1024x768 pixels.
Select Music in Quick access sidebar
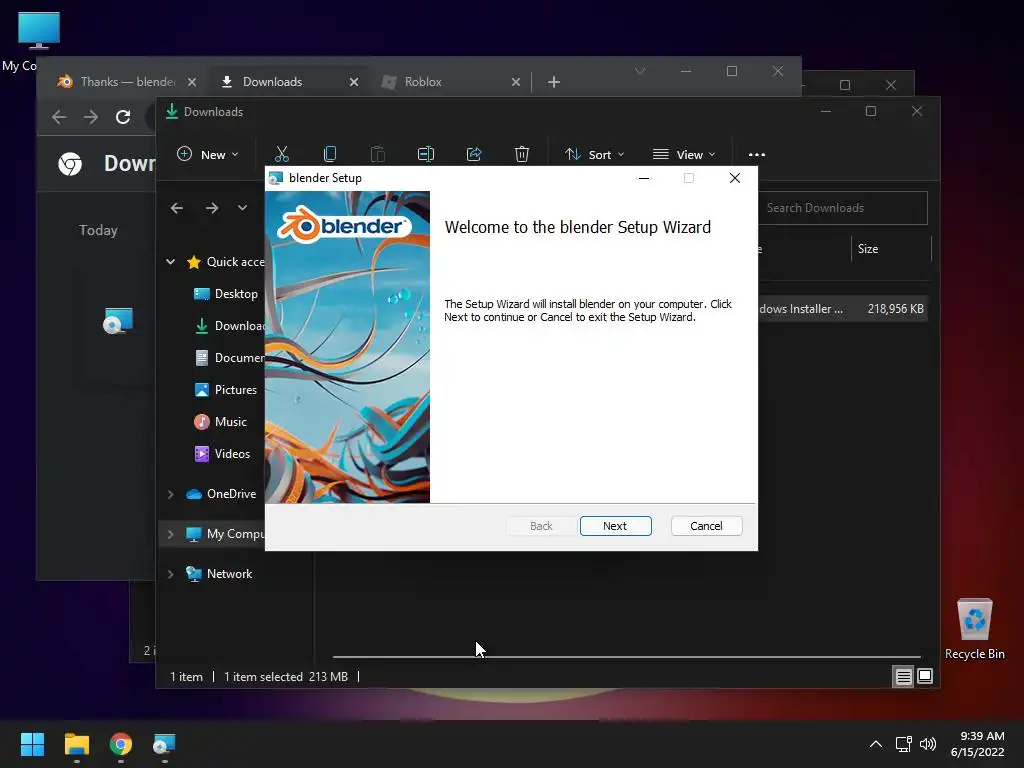[221, 422]
